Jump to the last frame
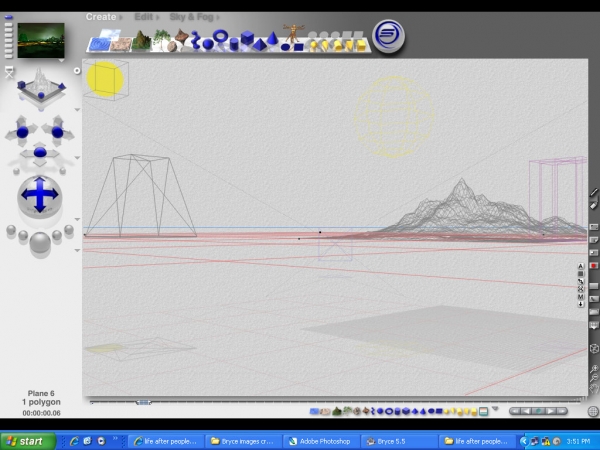 562,411
